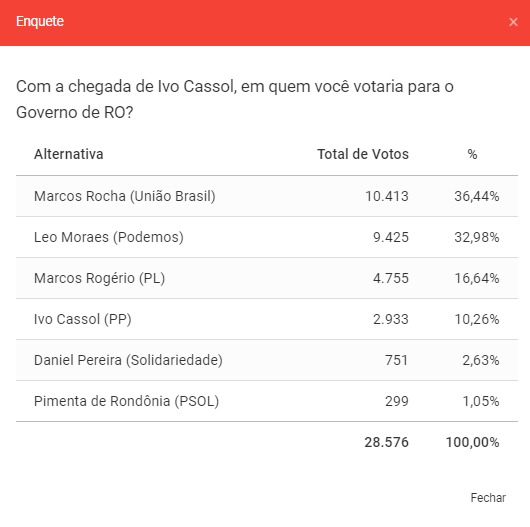Close the Enquete dialog with the X icon
This screenshot has width=530, height=527.
pyautogui.click(x=513, y=22)
